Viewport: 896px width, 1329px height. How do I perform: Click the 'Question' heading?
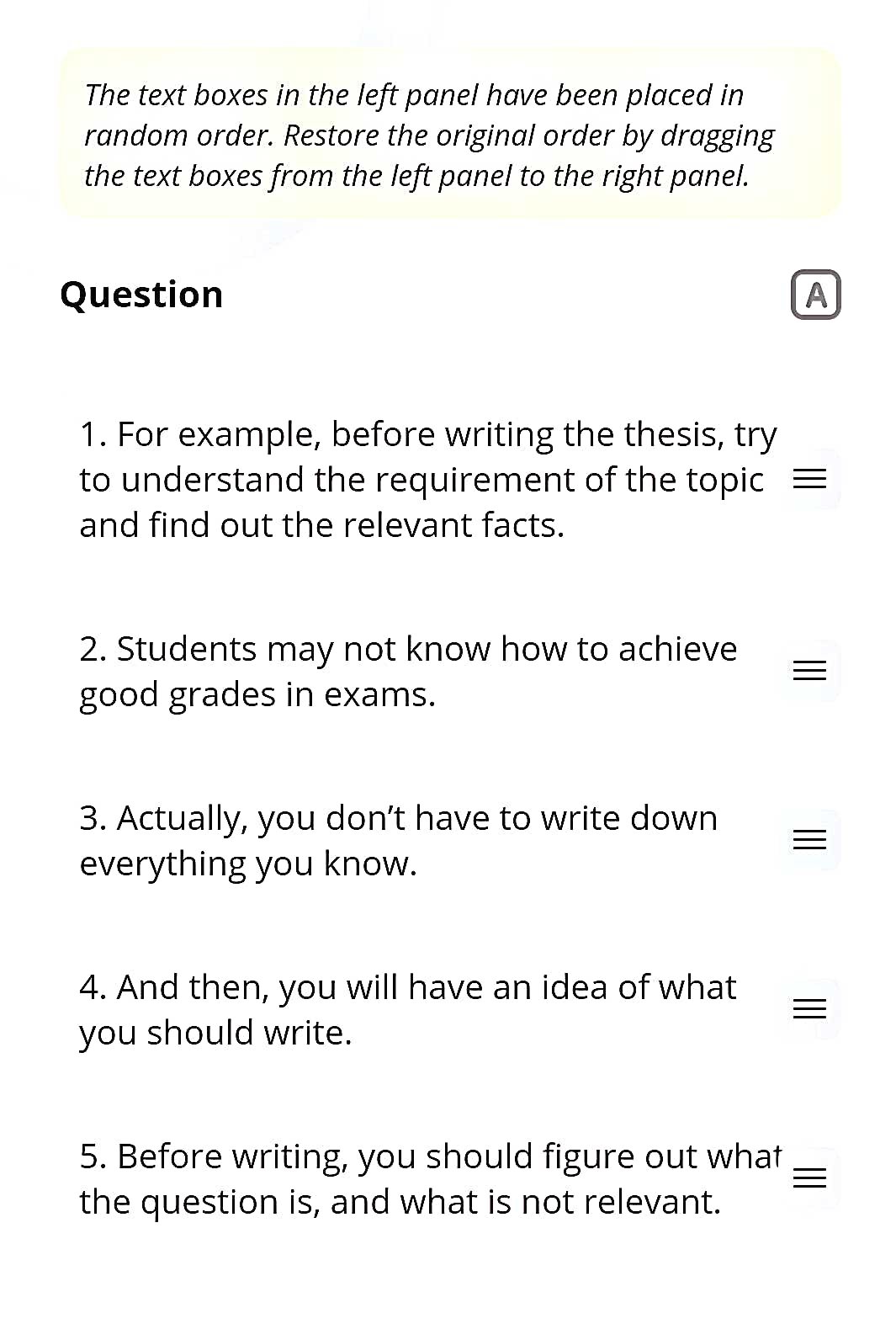141,295
